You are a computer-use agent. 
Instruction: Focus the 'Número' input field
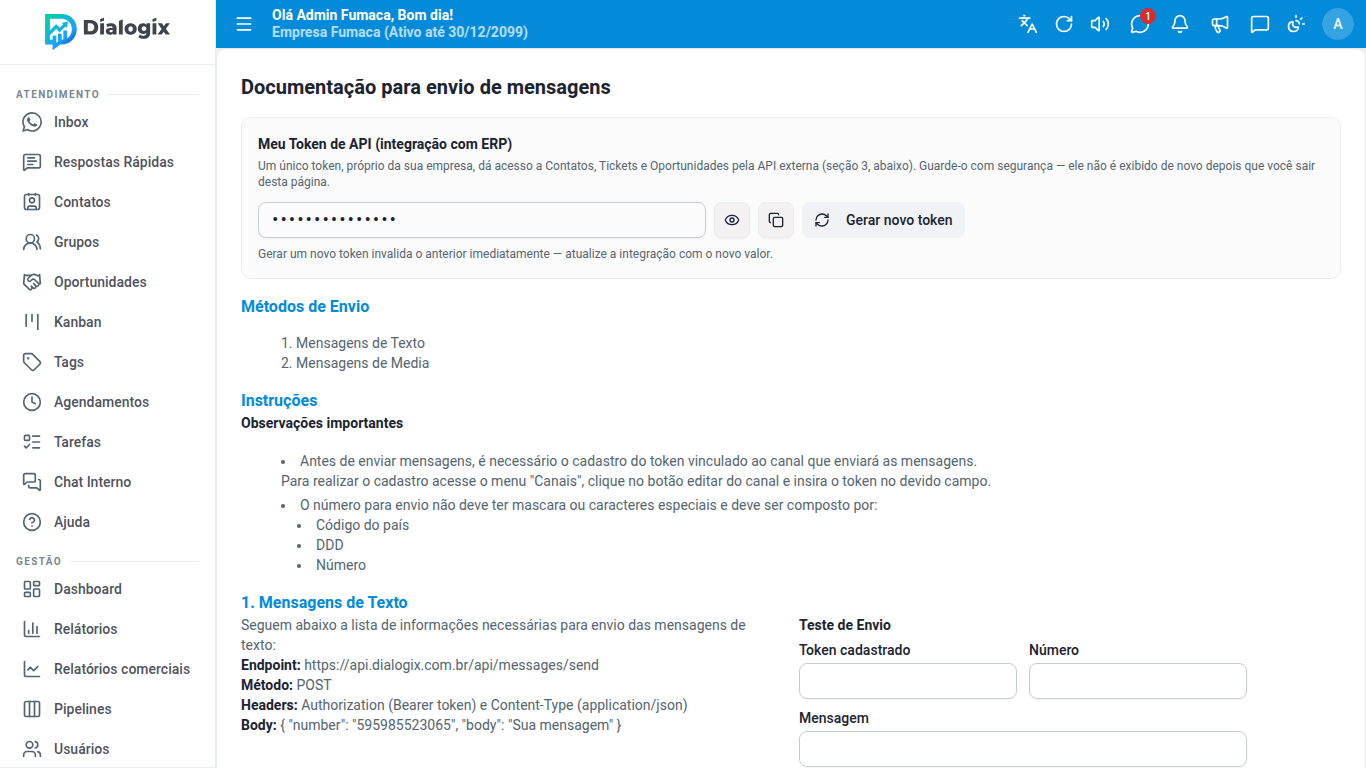1138,681
